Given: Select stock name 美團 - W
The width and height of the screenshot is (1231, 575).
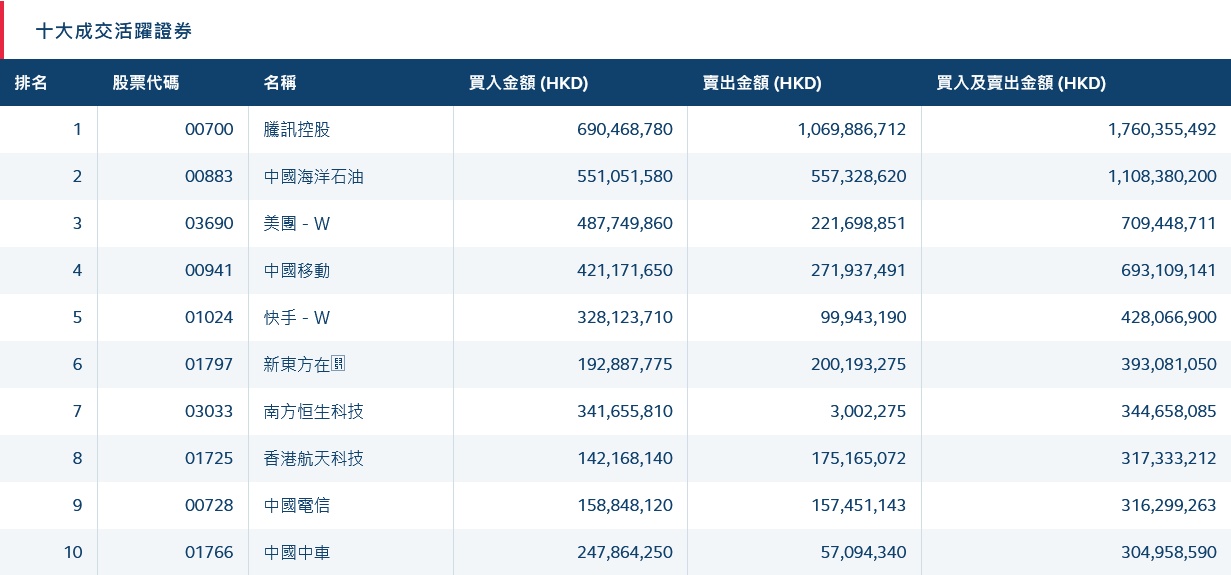Looking at the screenshot, I should pyautogui.click(x=297, y=223).
